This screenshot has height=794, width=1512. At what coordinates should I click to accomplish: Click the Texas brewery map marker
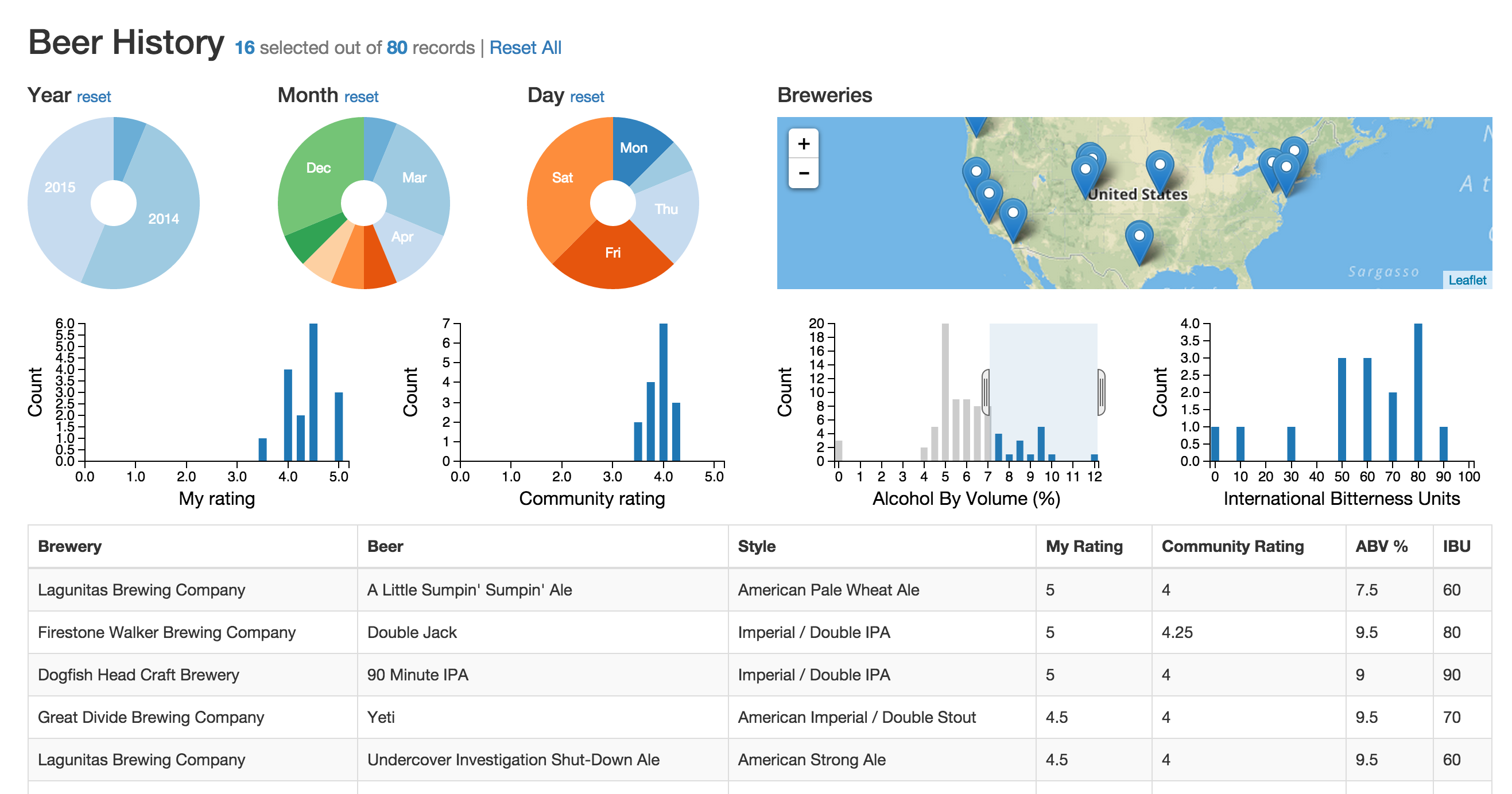(x=1139, y=240)
